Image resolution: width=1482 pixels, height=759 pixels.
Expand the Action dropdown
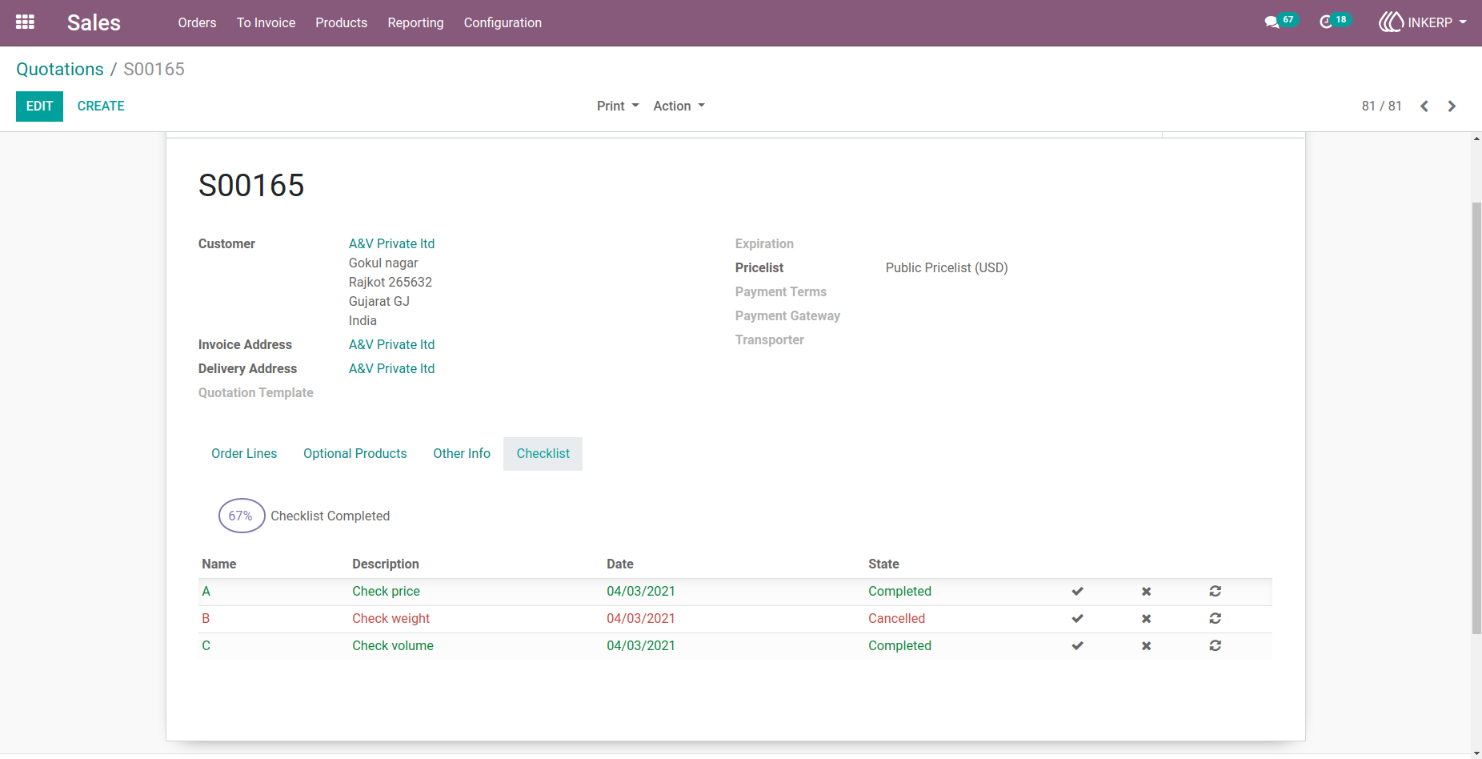[x=679, y=106]
